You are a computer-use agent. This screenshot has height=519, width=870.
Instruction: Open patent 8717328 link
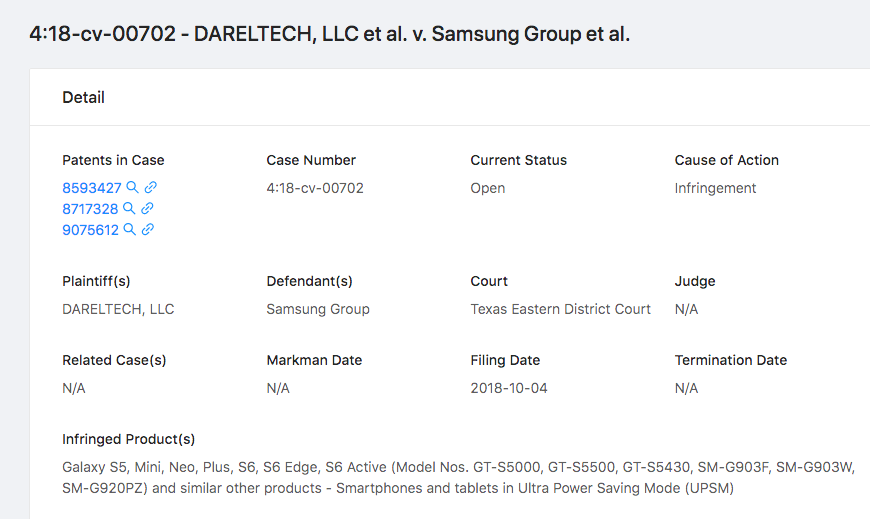click(x=90, y=209)
